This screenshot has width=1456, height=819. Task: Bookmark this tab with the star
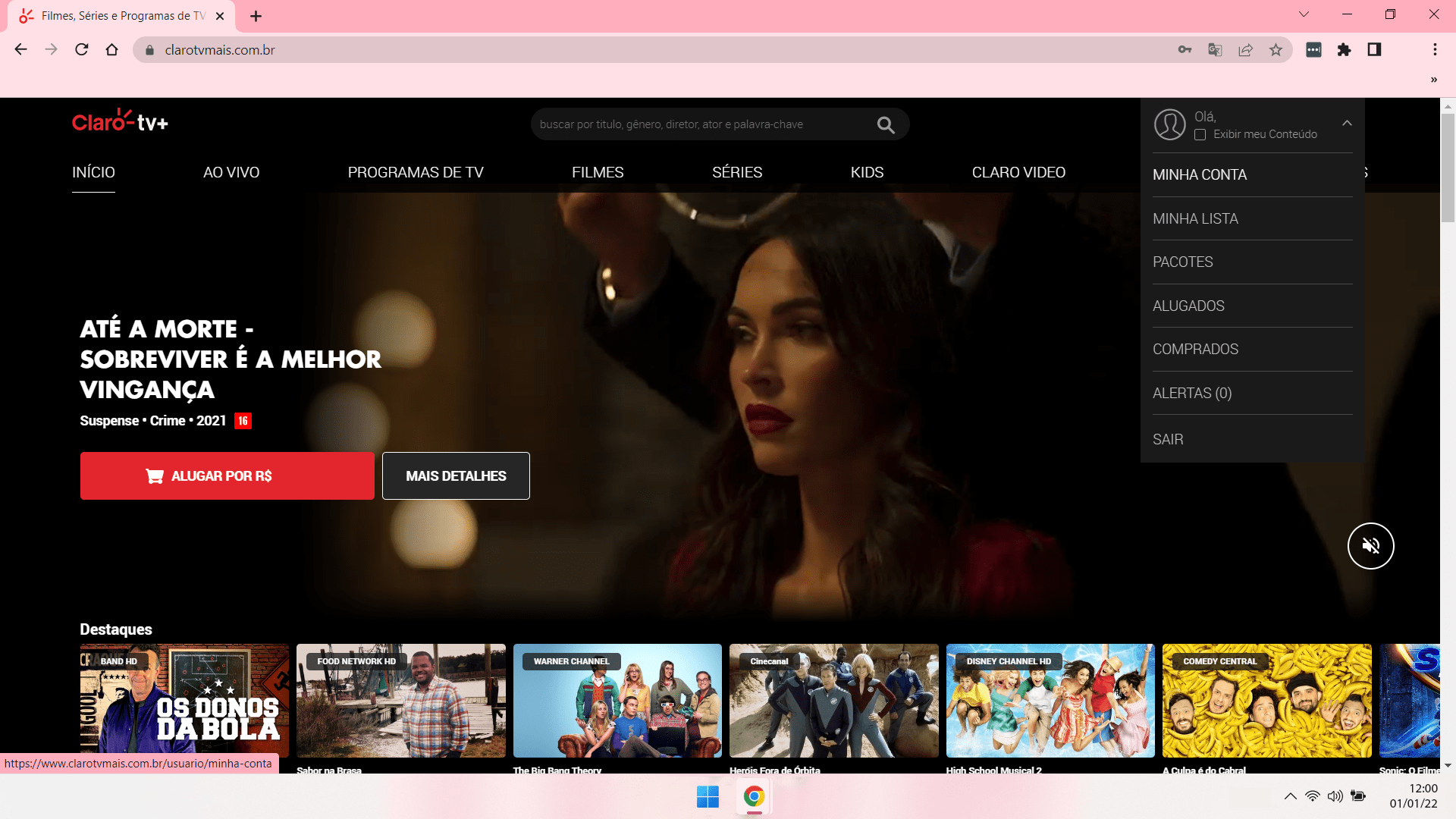1276,50
